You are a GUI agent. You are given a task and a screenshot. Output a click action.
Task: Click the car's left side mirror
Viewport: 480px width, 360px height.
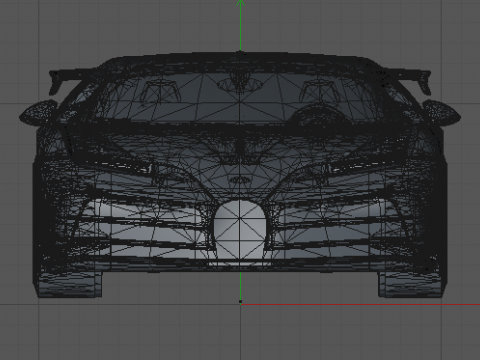(38, 113)
